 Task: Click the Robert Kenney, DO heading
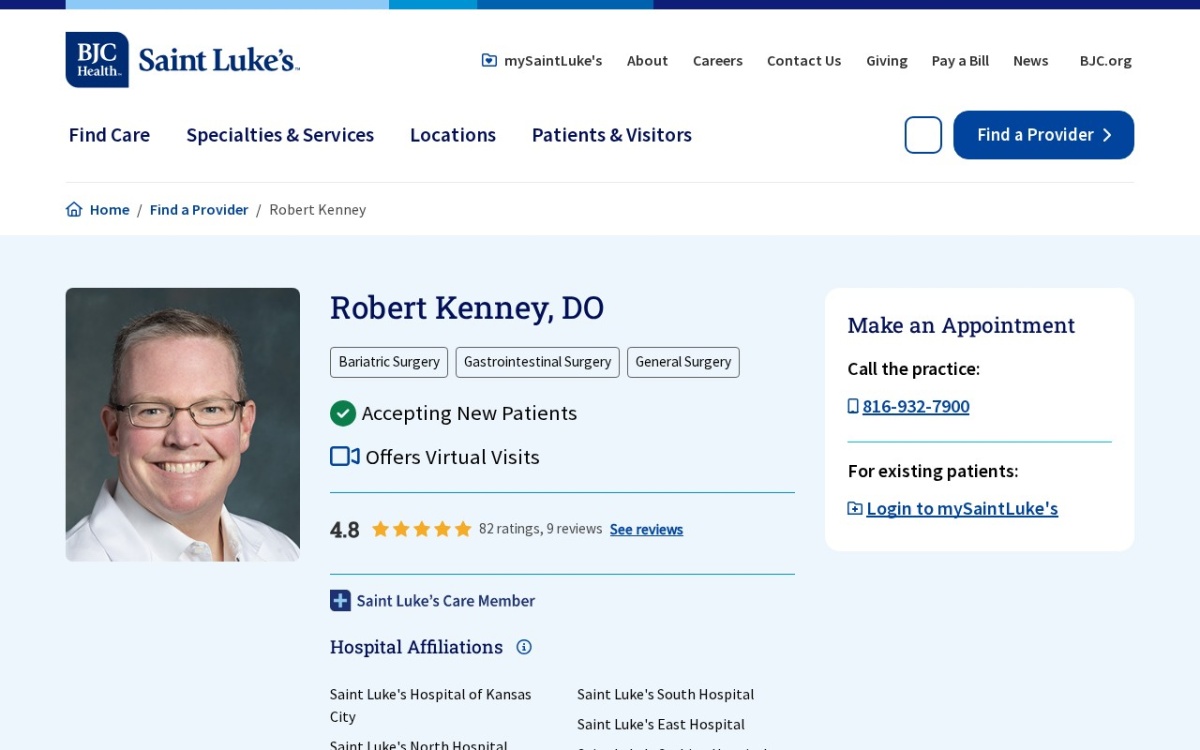(467, 308)
